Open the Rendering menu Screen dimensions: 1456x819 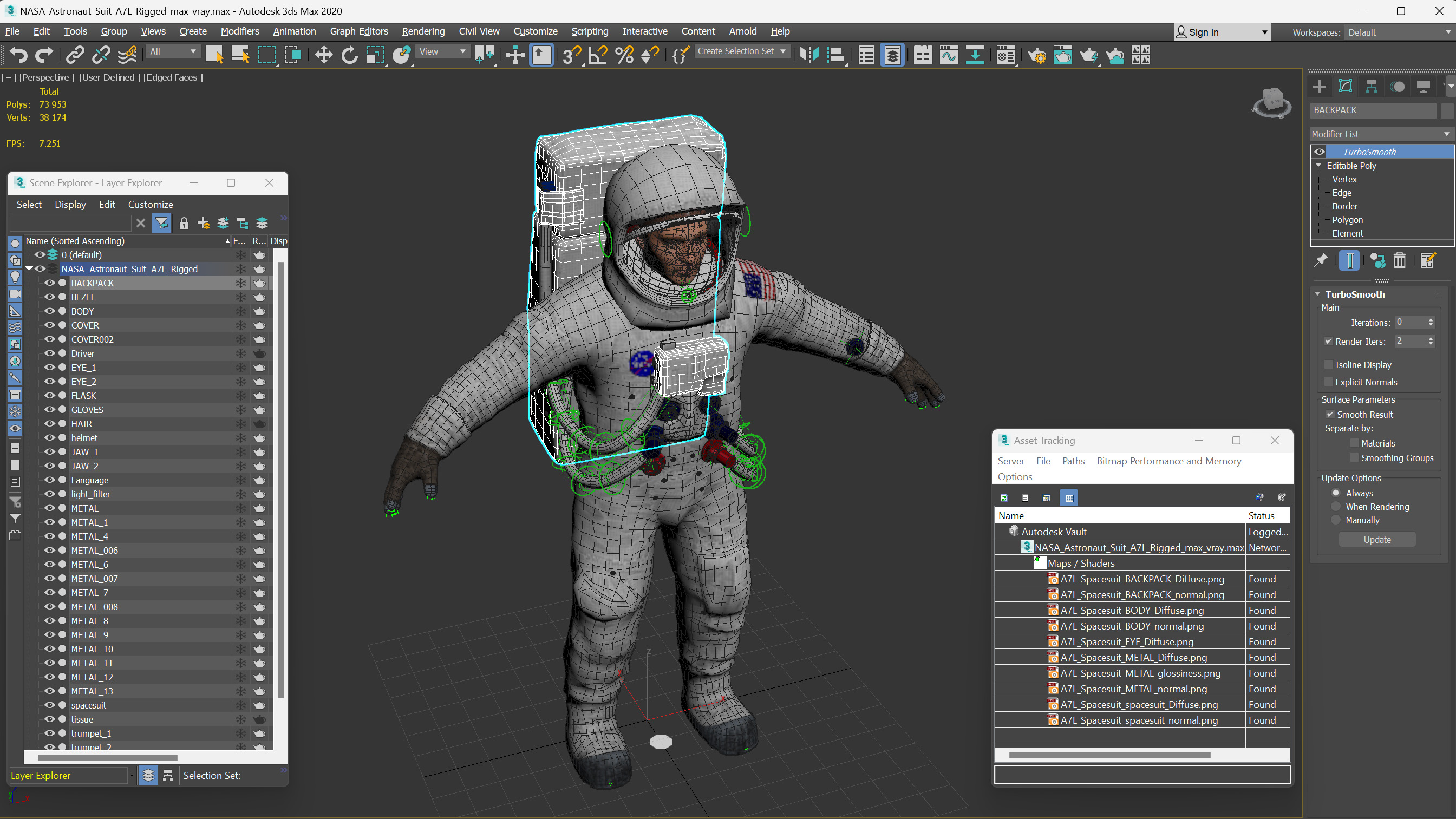tap(423, 31)
